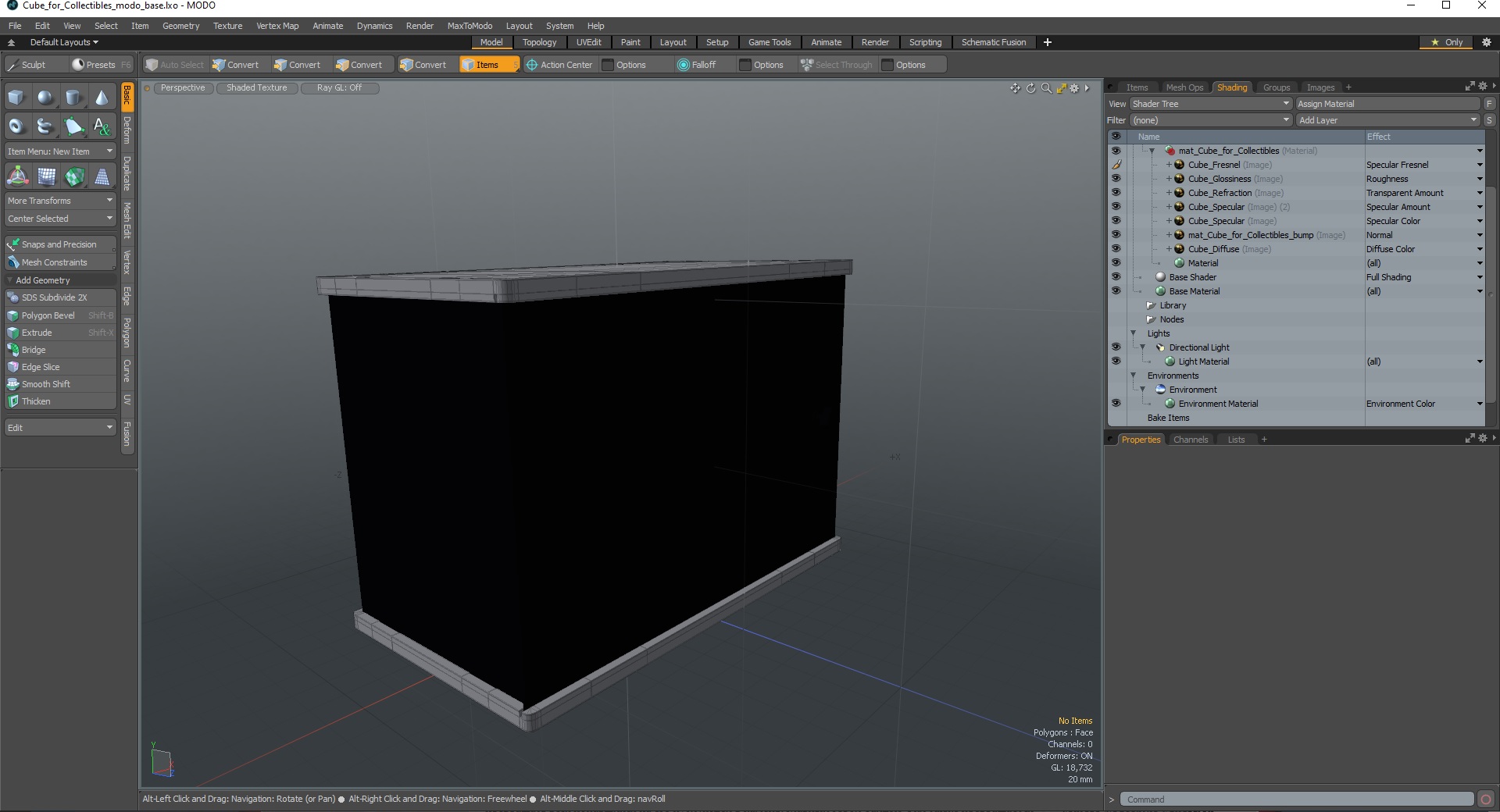This screenshot has height=812, width=1500.
Task: Click the Assign Material button
Action: click(1387, 104)
